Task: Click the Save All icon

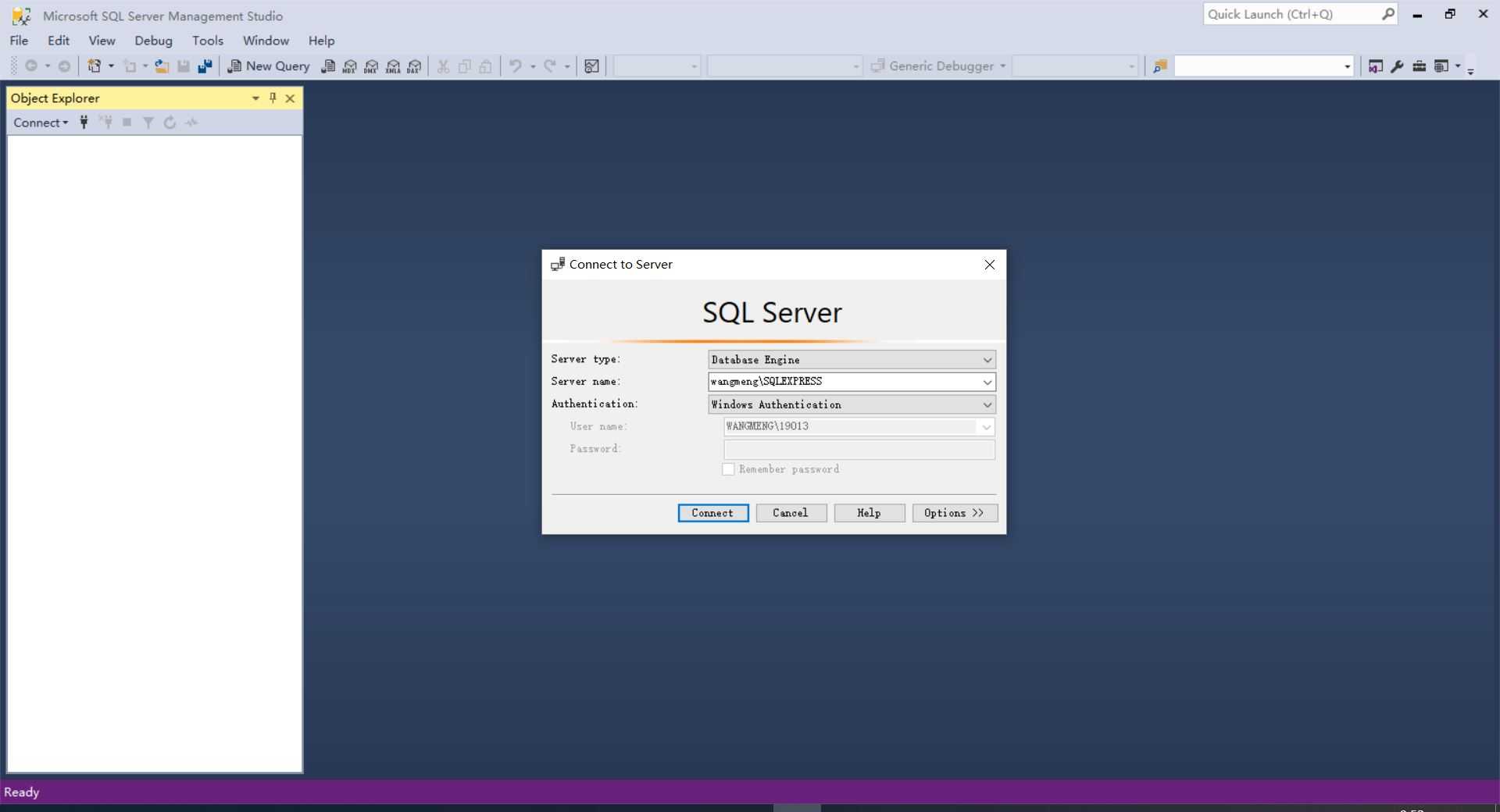Action: pos(205,66)
